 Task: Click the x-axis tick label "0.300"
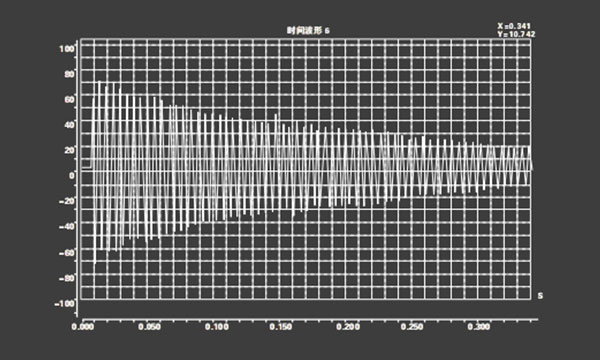tap(479, 327)
